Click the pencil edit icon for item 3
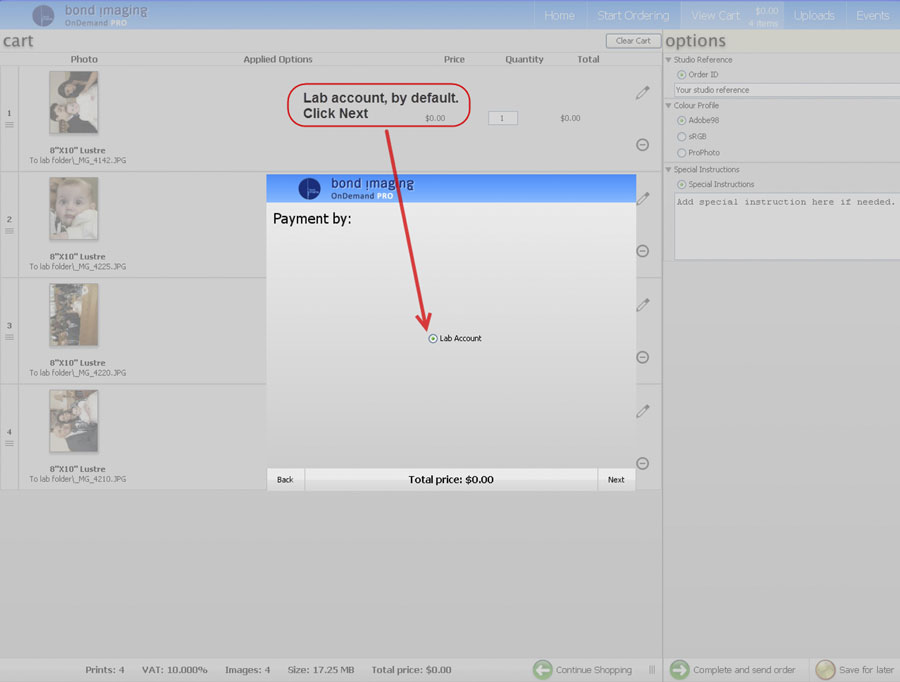This screenshot has height=682, width=900. pos(642,305)
